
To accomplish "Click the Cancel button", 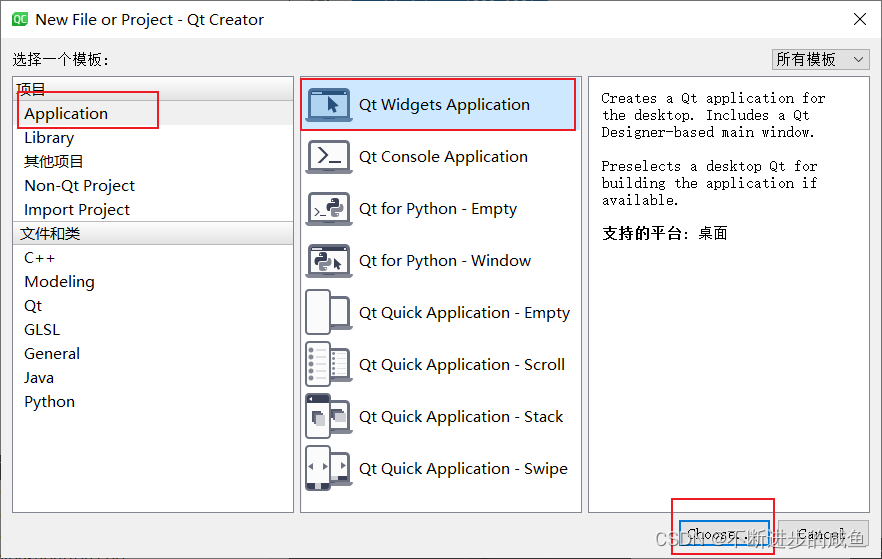I will tap(823, 534).
